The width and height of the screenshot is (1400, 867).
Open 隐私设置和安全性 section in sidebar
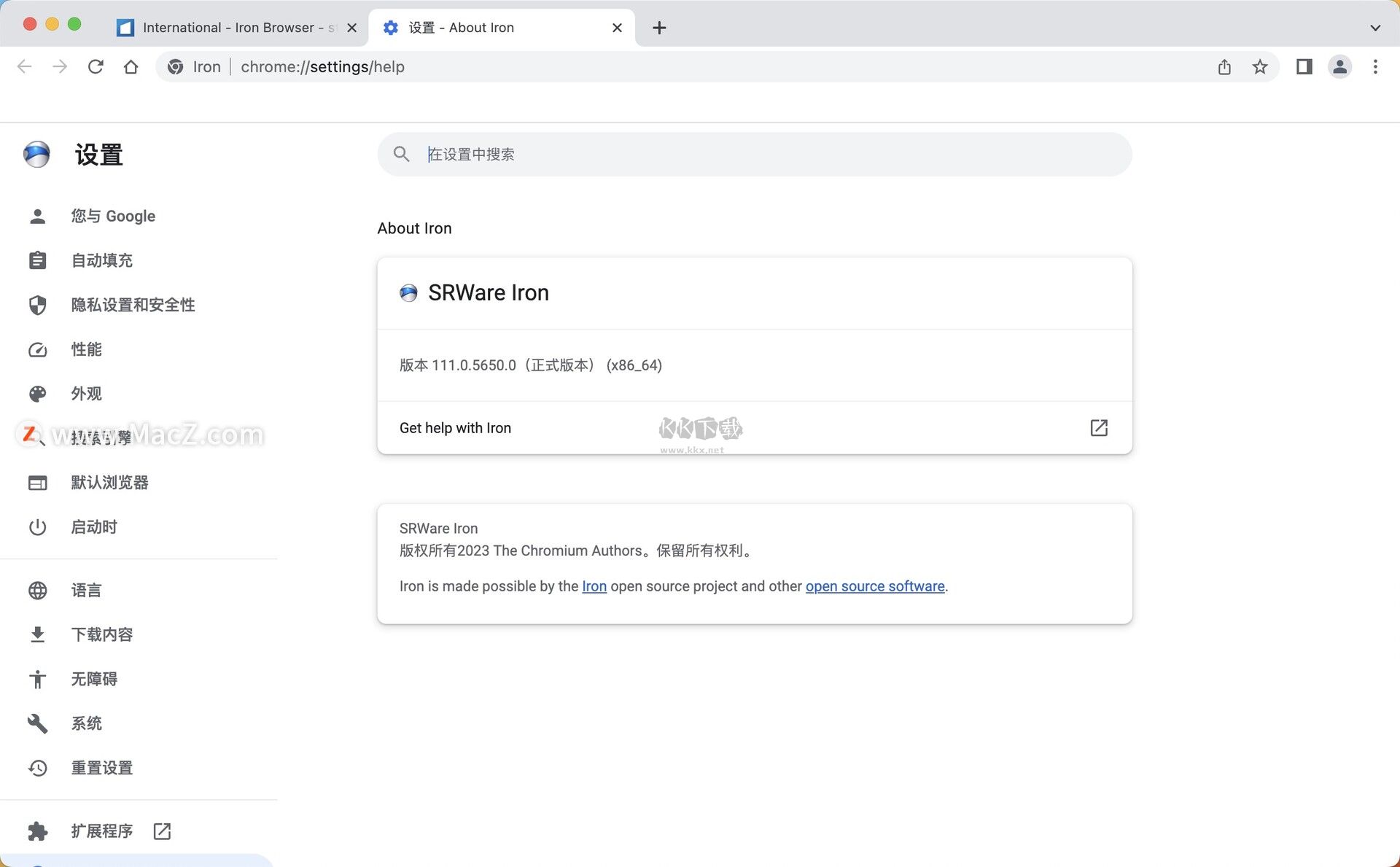(133, 305)
